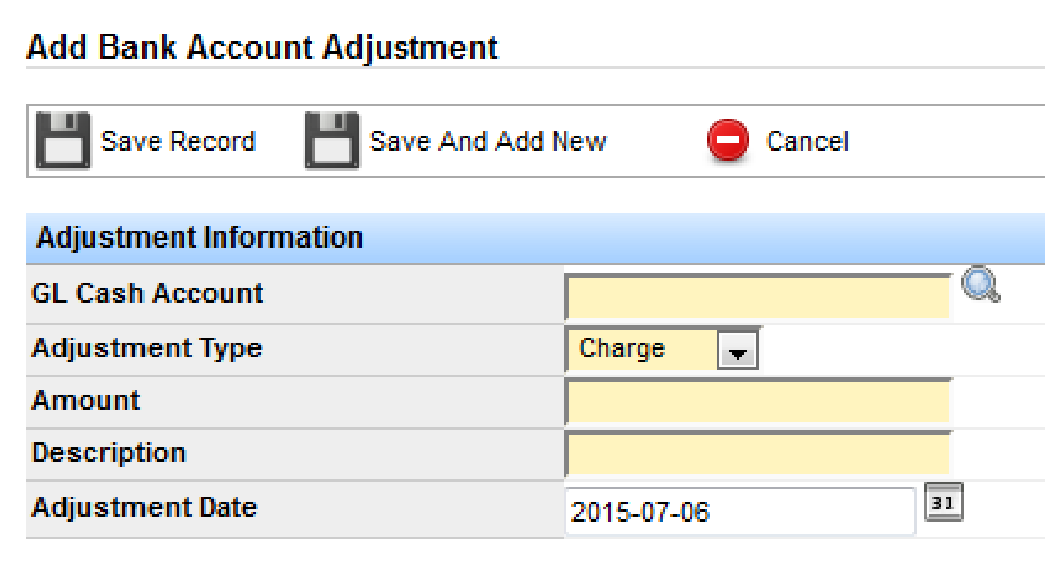Click the GL Cash Account label

[x=147, y=294]
